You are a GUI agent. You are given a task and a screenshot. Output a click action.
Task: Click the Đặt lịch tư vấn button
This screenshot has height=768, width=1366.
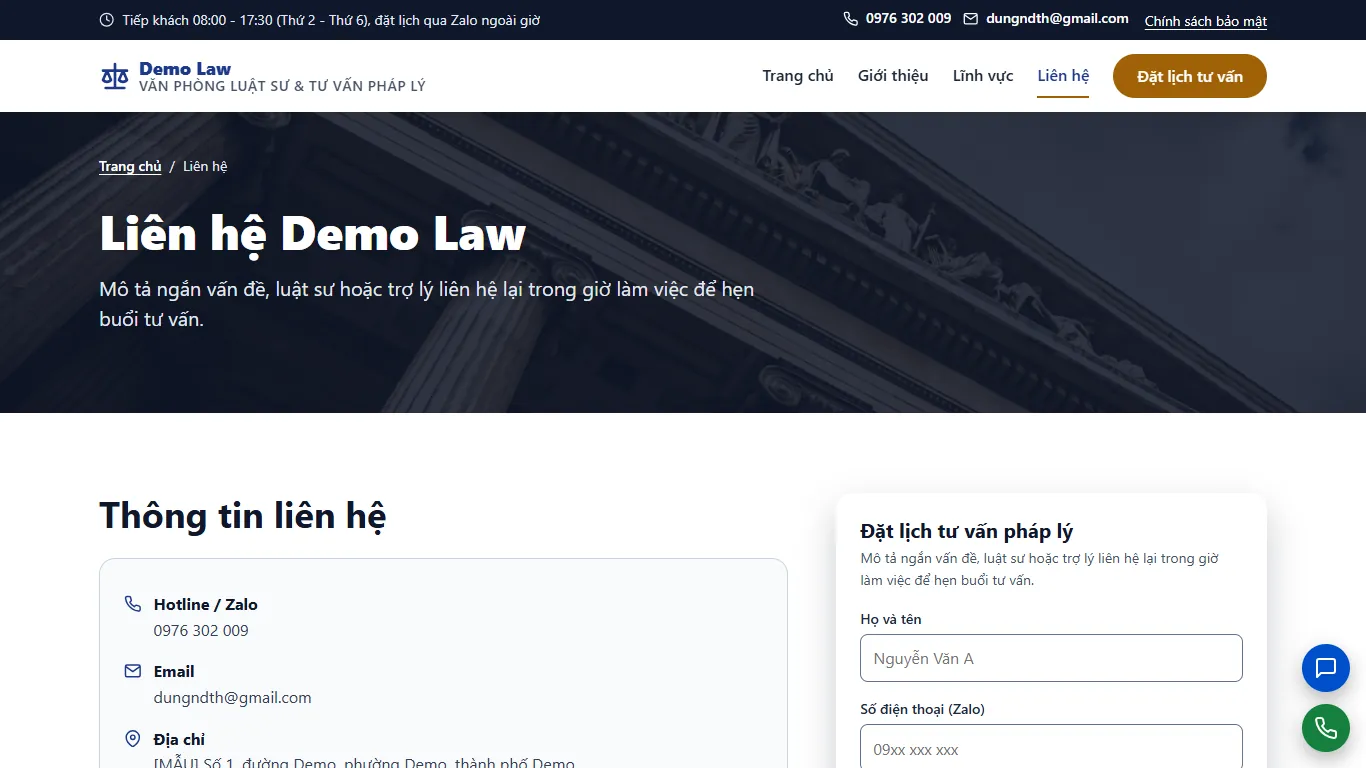[x=1190, y=76]
